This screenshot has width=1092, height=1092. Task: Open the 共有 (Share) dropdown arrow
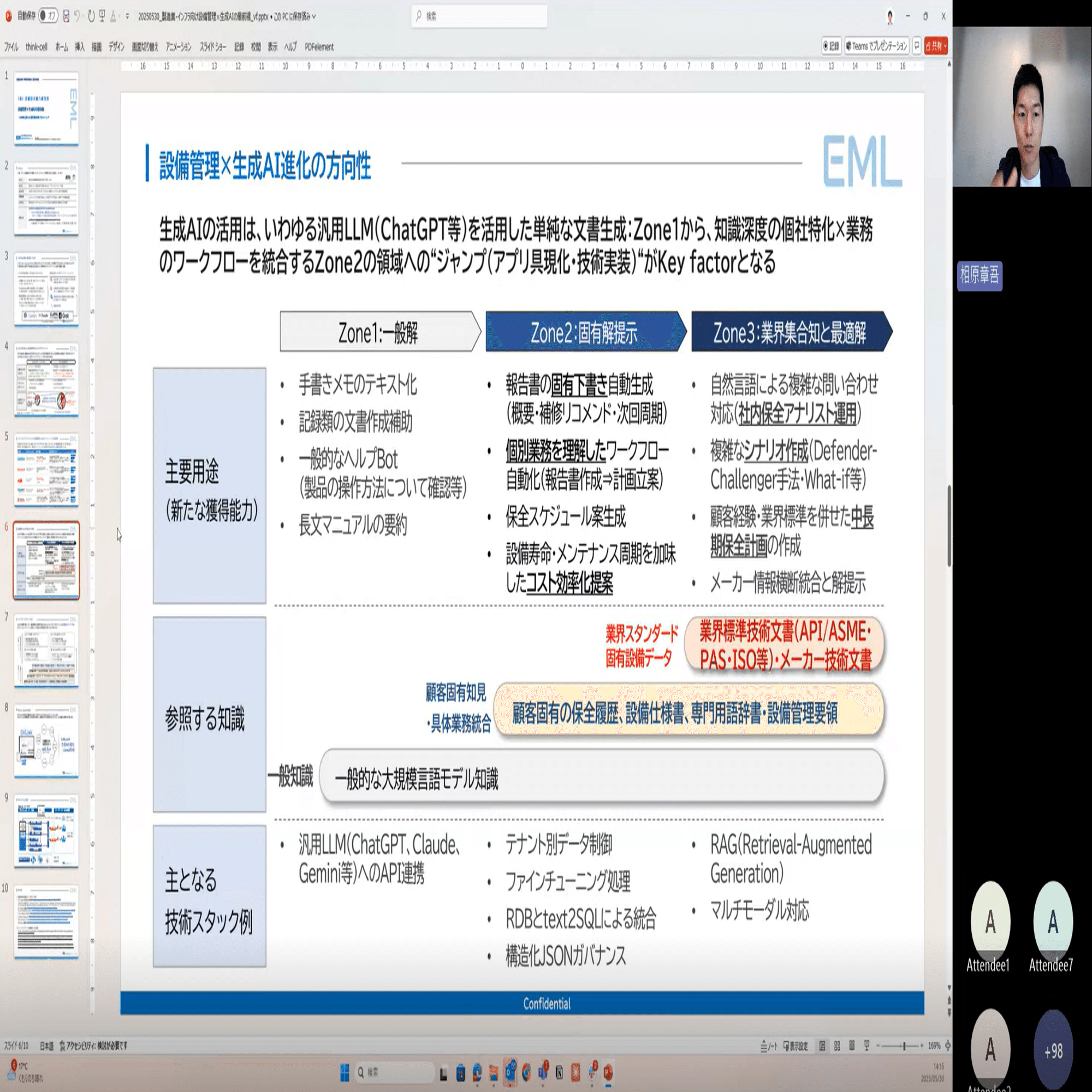[946, 47]
